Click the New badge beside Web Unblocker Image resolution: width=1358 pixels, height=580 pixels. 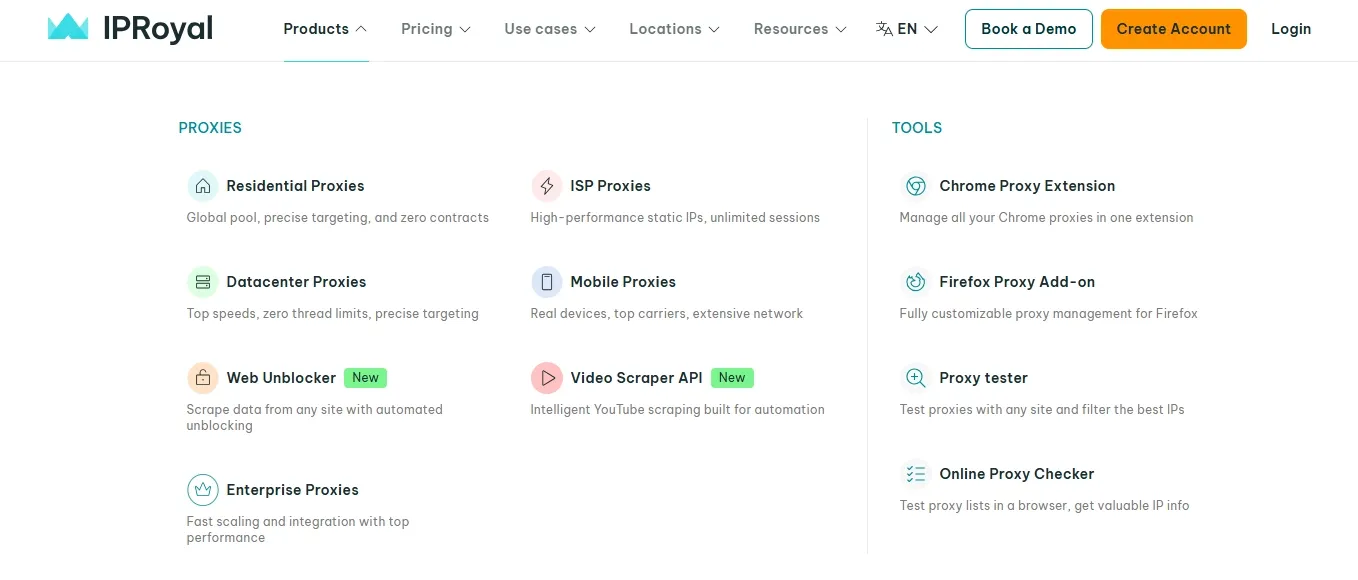click(x=365, y=378)
